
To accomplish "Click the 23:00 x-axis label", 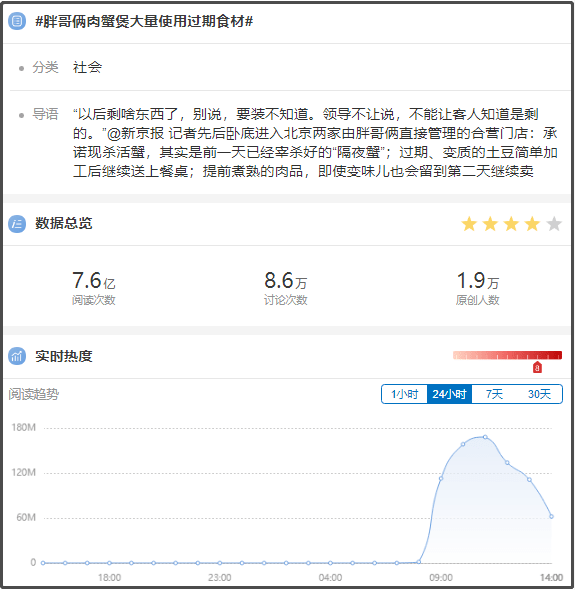I will [x=220, y=578].
